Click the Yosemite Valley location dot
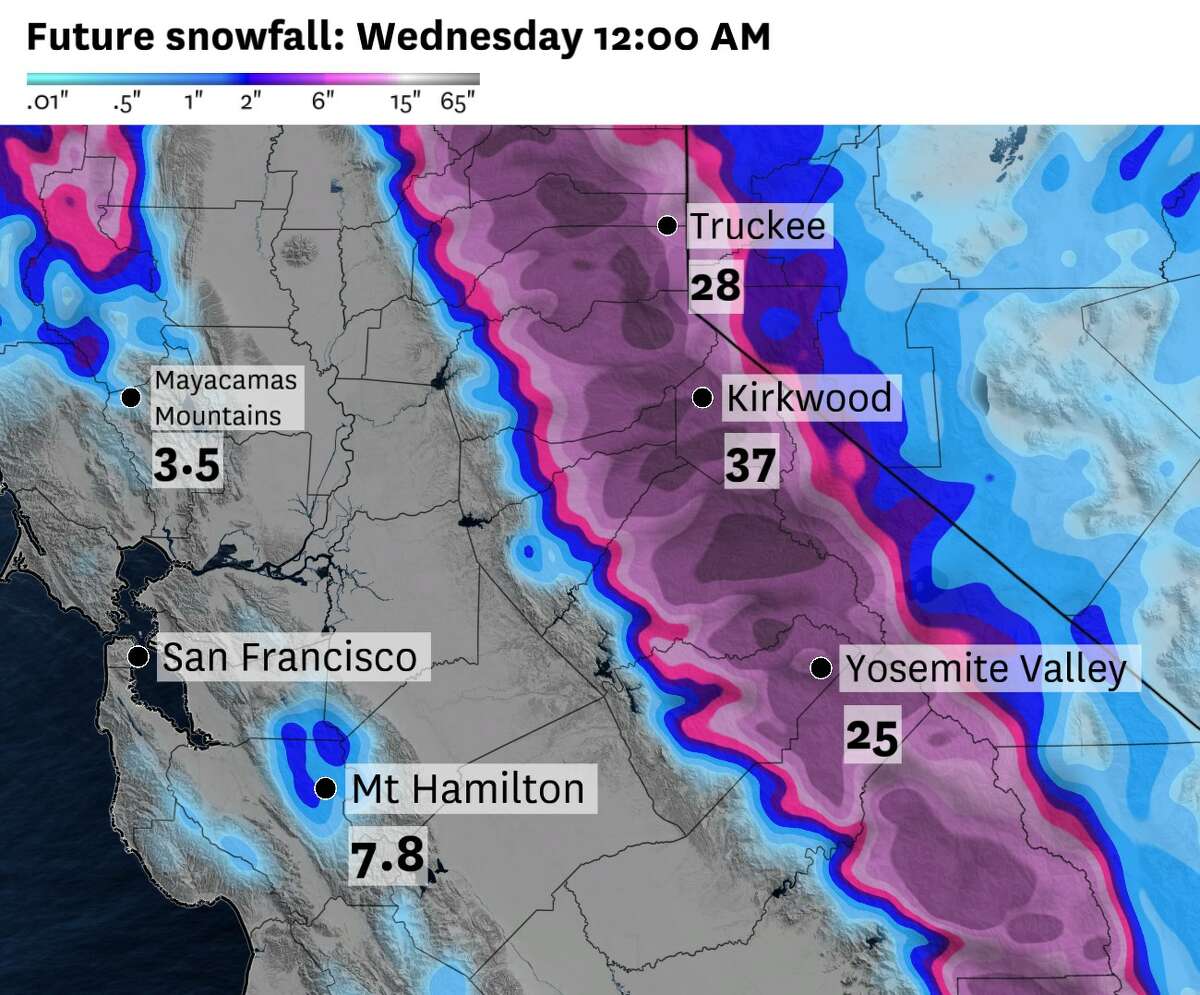The height and width of the screenshot is (995, 1200). pyautogui.click(x=820, y=668)
